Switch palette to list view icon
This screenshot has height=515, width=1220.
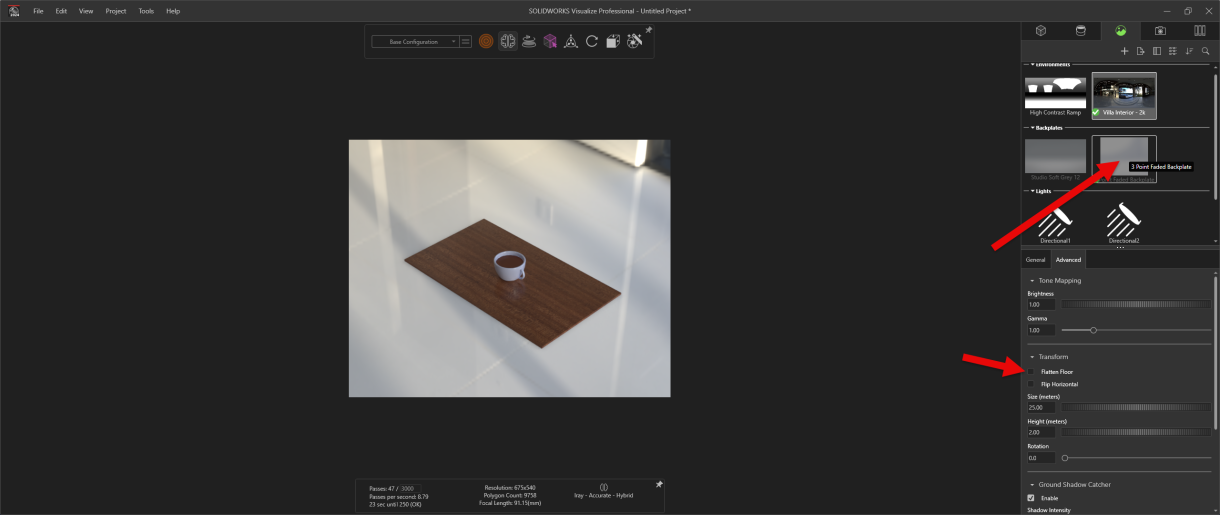(x=1173, y=51)
